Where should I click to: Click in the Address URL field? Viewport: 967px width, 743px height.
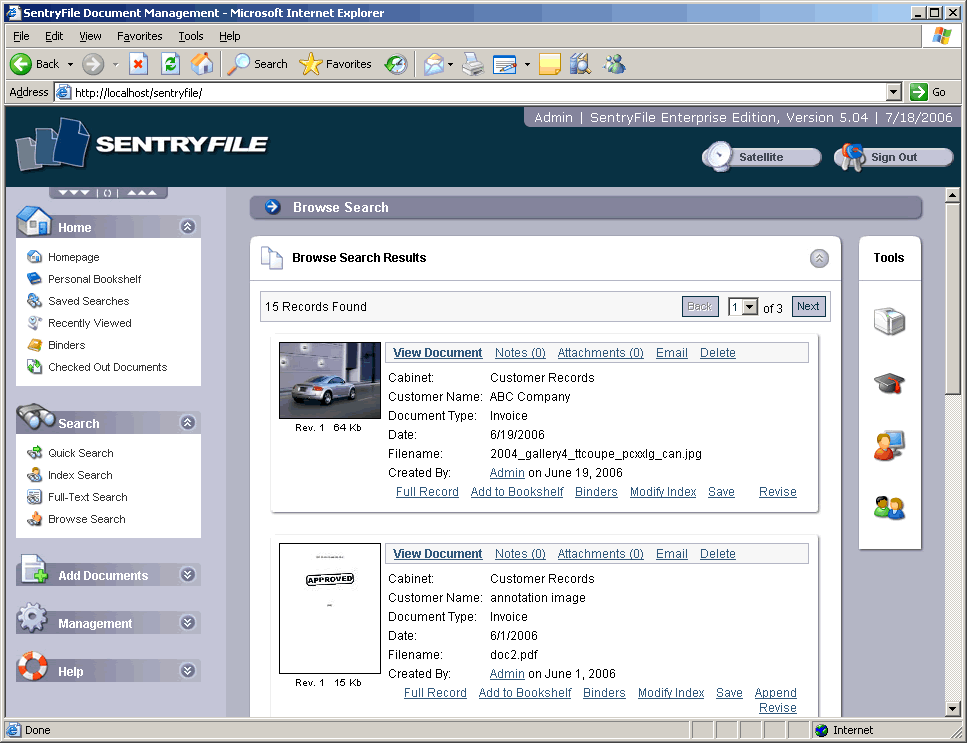tap(480, 92)
